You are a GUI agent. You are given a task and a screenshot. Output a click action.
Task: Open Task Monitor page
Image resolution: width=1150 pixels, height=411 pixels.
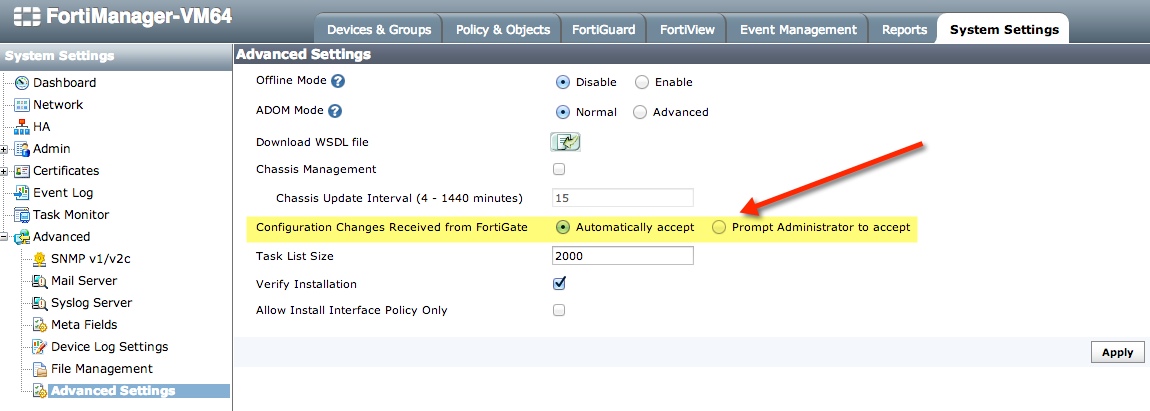[71, 215]
